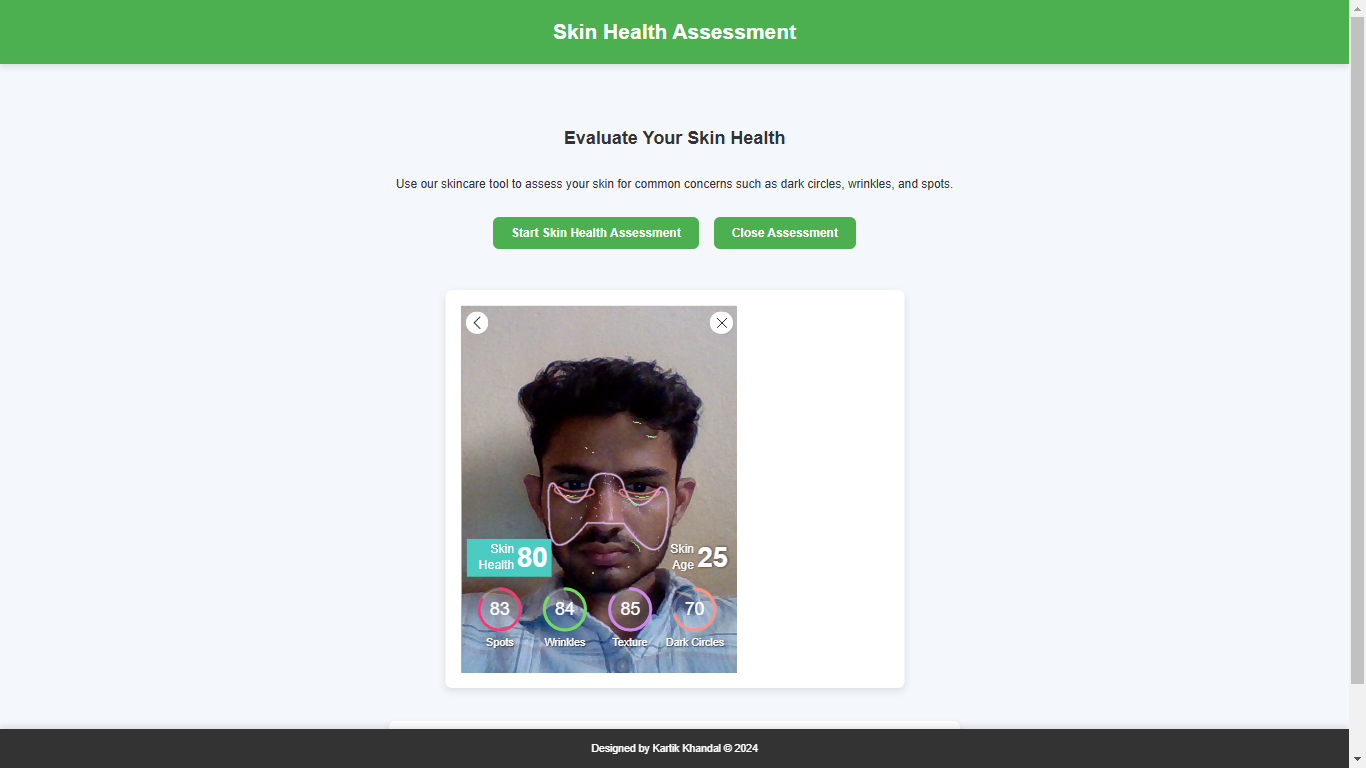Click the back arrow on the skin analysis image
Viewport: 1366px width, 768px height.
pyautogui.click(x=477, y=322)
